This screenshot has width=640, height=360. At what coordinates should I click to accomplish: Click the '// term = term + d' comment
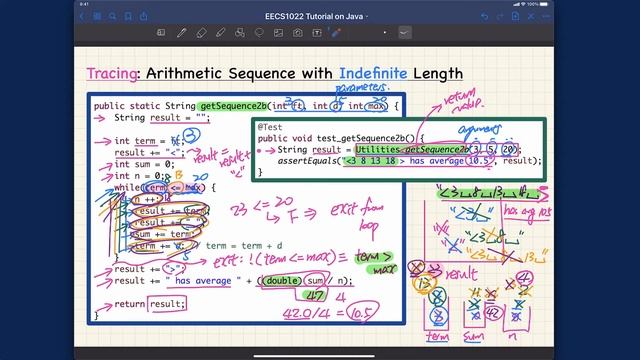click(239, 246)
